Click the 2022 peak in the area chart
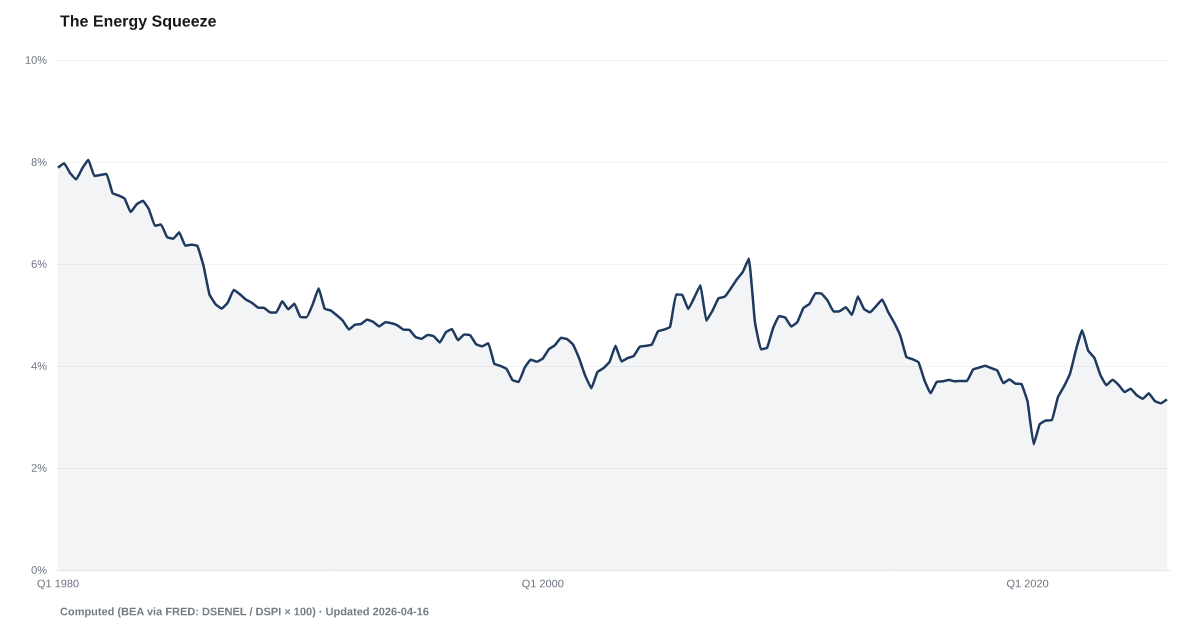 pyautogui.click(x=1082, y=330)
